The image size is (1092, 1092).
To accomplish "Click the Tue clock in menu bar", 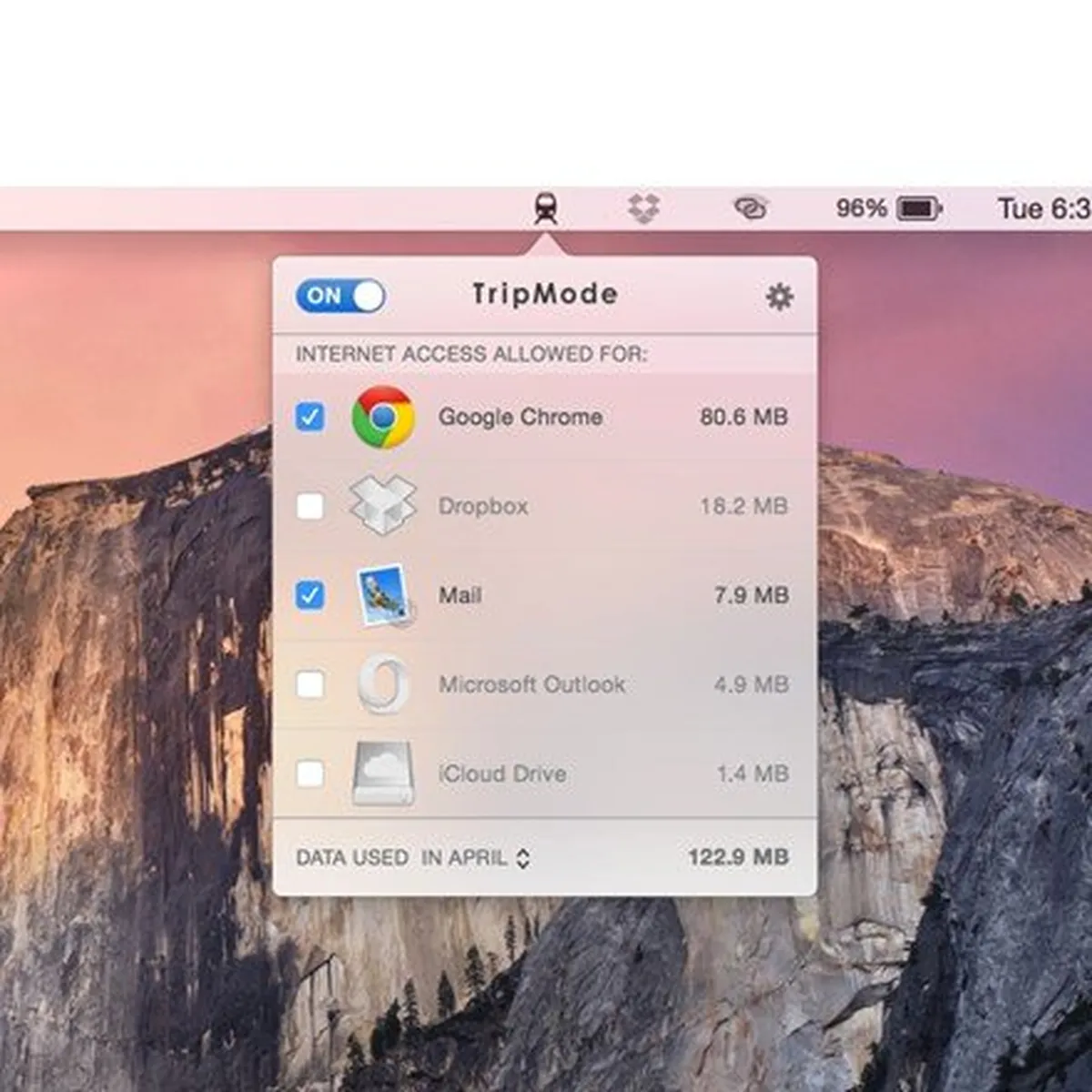I will [x=1044, y=208].
